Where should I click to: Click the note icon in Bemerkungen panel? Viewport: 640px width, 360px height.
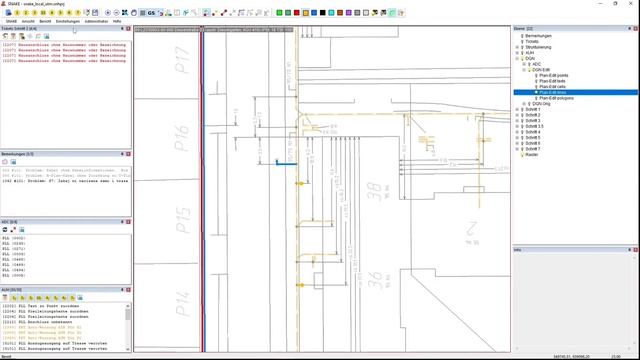5,162
